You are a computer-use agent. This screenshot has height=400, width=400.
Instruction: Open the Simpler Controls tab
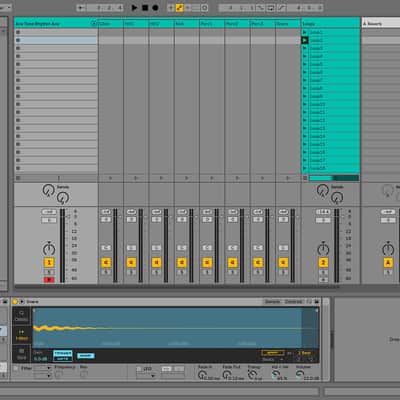coord(294,302)
